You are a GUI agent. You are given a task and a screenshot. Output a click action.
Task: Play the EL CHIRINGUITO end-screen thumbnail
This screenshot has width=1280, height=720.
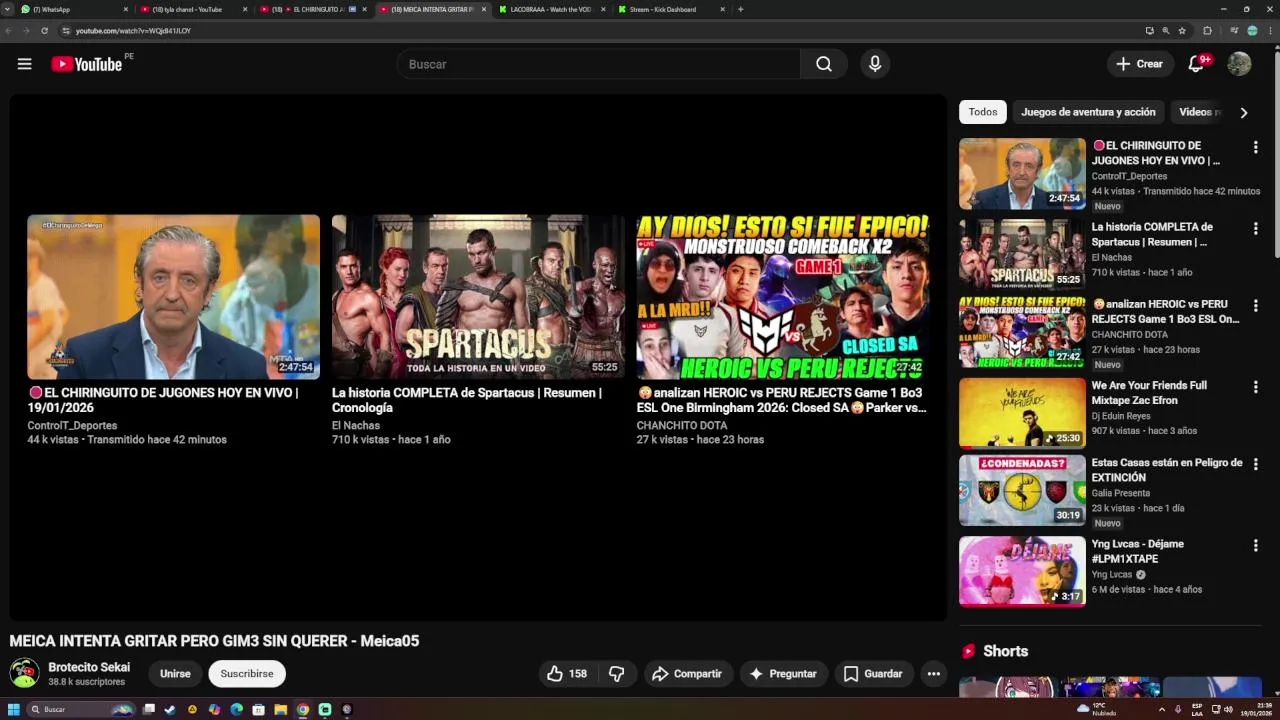[173, 297]
